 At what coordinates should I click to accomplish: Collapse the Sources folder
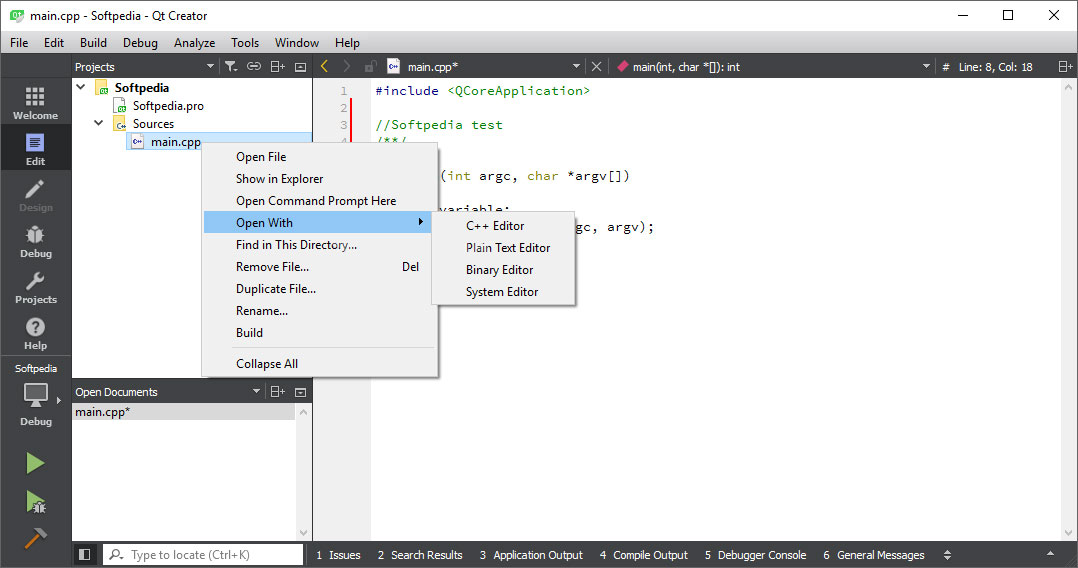(99, 124)
